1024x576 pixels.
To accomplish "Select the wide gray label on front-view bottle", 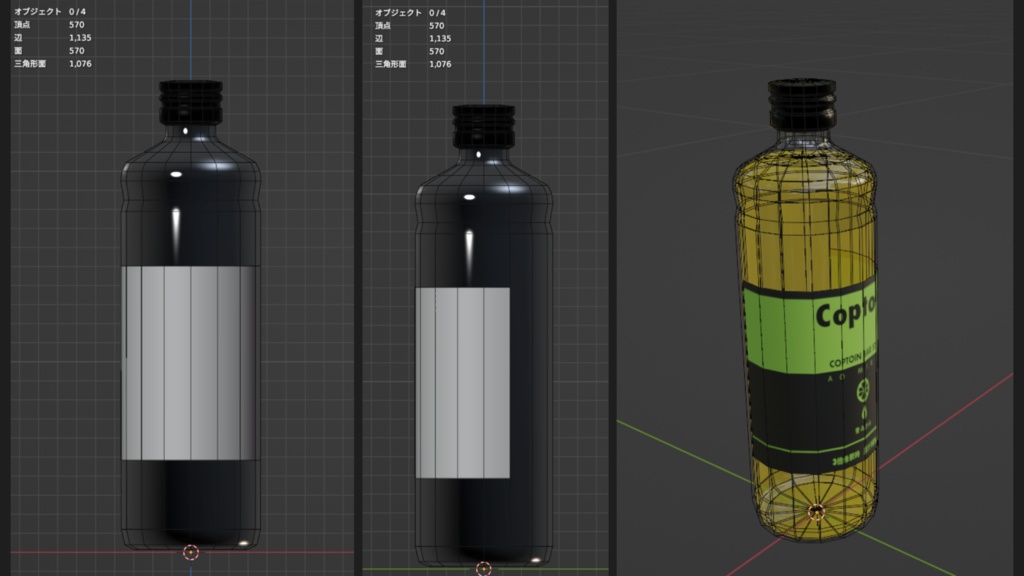I will (189, 362).
